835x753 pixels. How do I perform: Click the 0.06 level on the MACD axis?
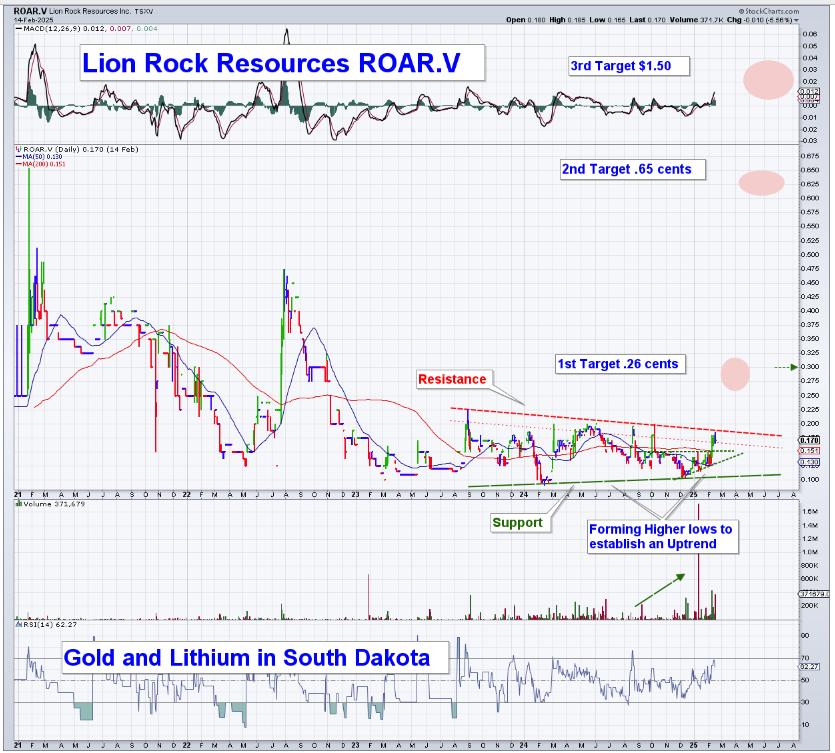(x=809, y=34)
